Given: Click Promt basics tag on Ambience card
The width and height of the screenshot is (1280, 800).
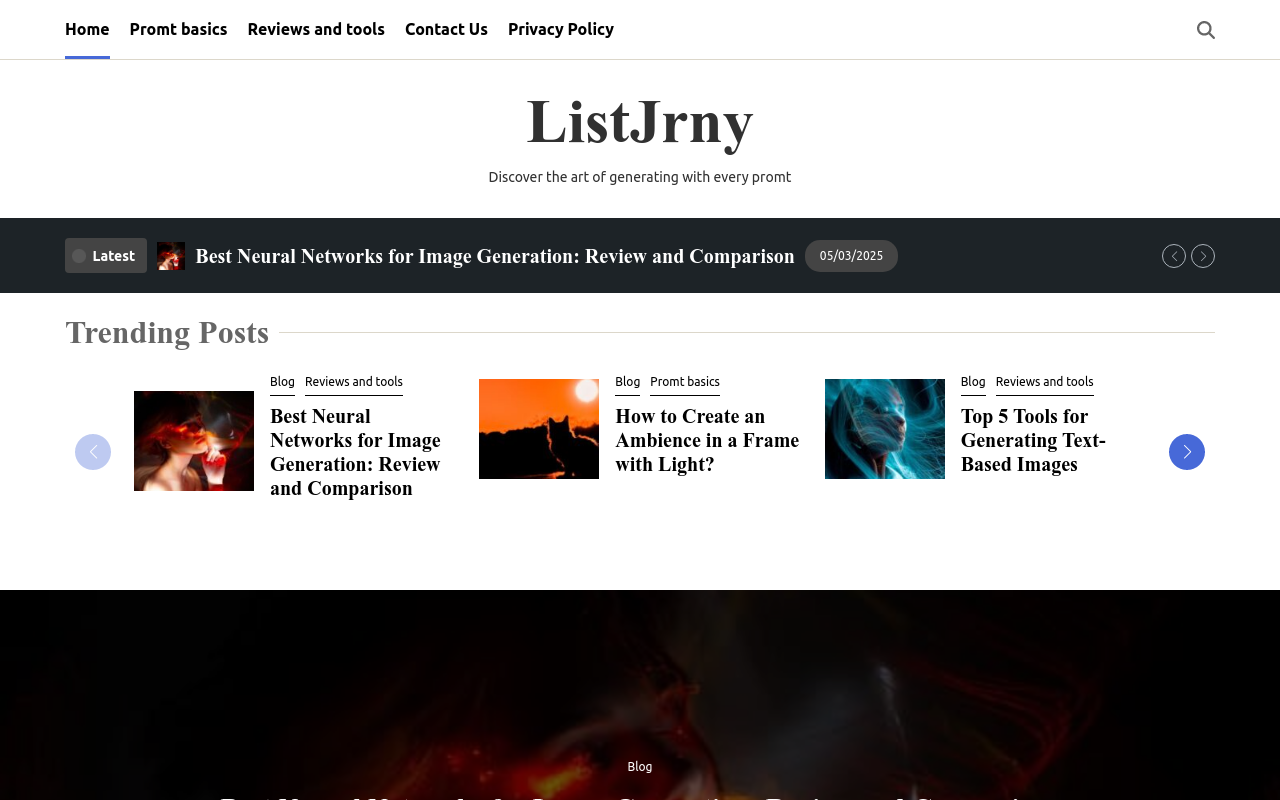Looking at the screenshot, I should (x=685, y=382).
